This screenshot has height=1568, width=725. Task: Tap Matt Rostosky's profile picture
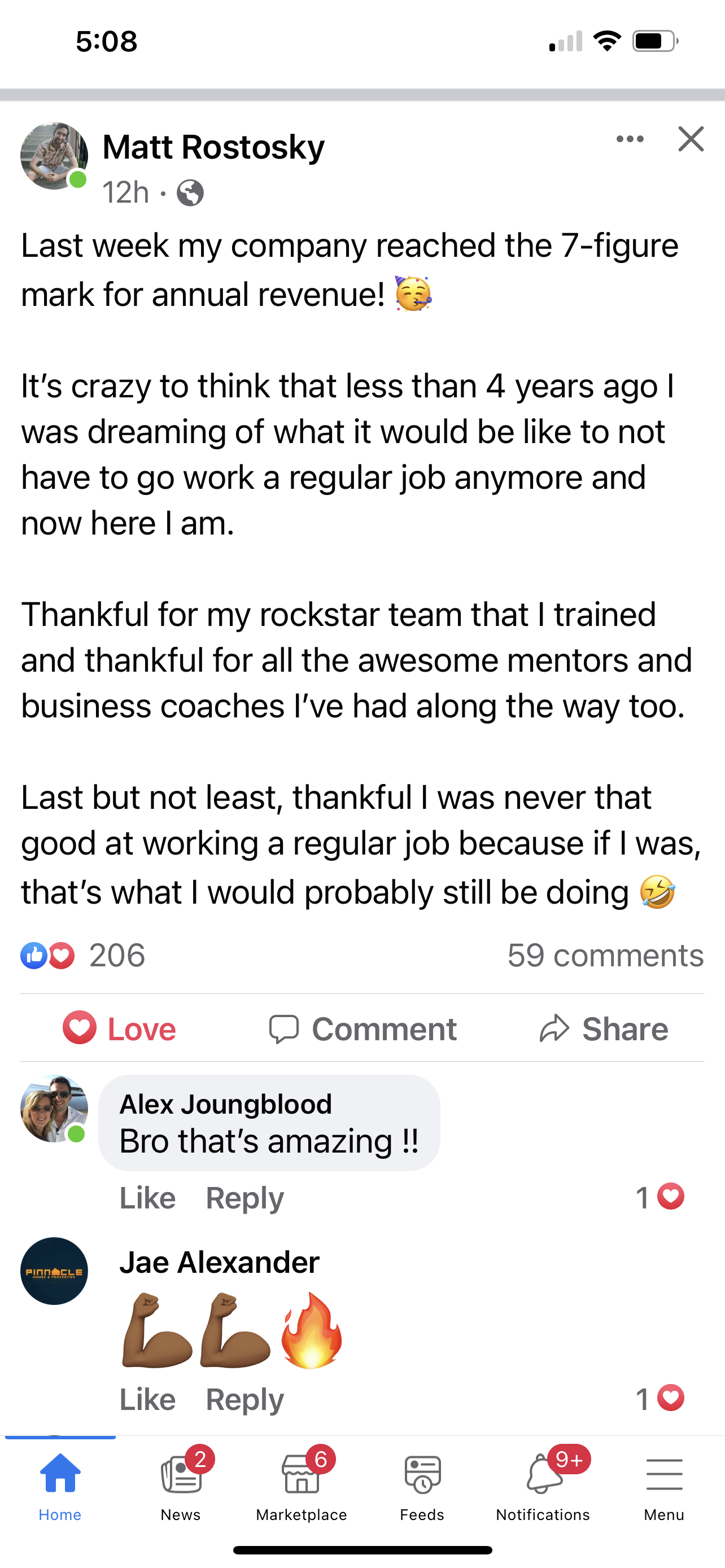pyautogui.click(x=54, y=156)
